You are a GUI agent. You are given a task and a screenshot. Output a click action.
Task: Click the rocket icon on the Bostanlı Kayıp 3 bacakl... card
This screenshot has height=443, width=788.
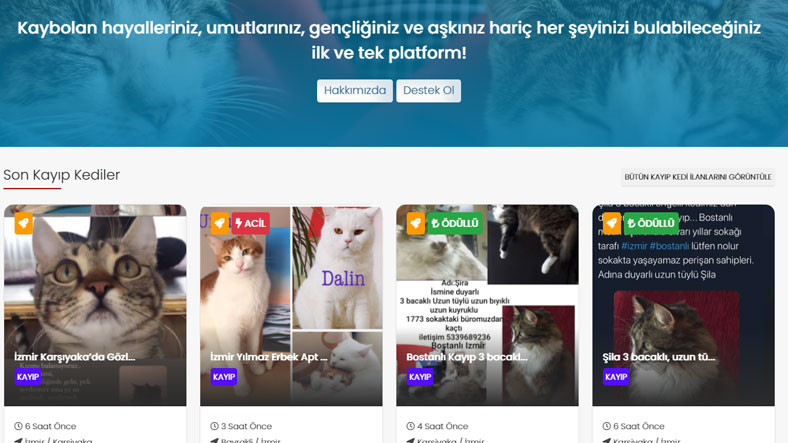pos(416,223)
